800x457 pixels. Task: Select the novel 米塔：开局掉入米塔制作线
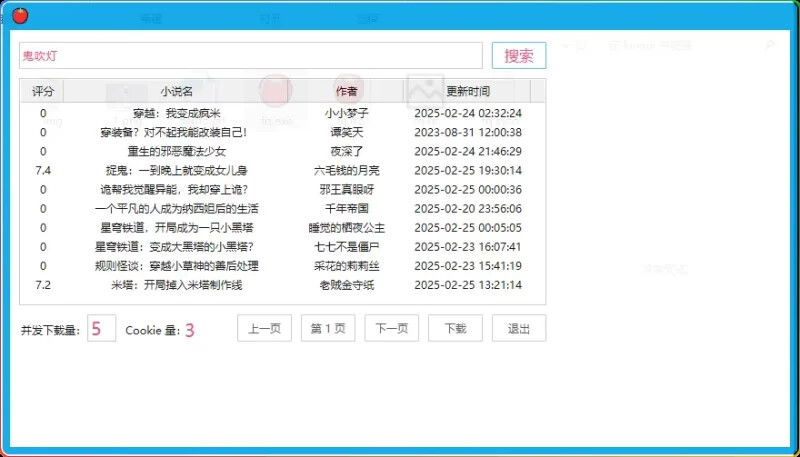(x=176, y=285)
